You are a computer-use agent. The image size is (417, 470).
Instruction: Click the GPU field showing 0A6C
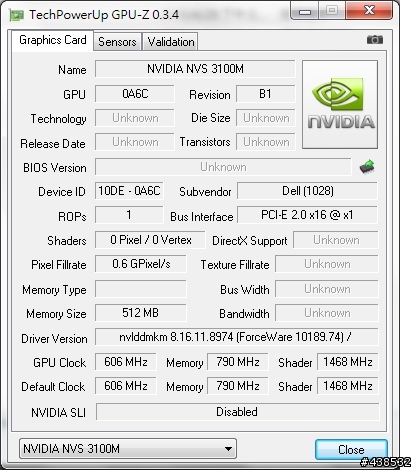[x=135, y=94]
